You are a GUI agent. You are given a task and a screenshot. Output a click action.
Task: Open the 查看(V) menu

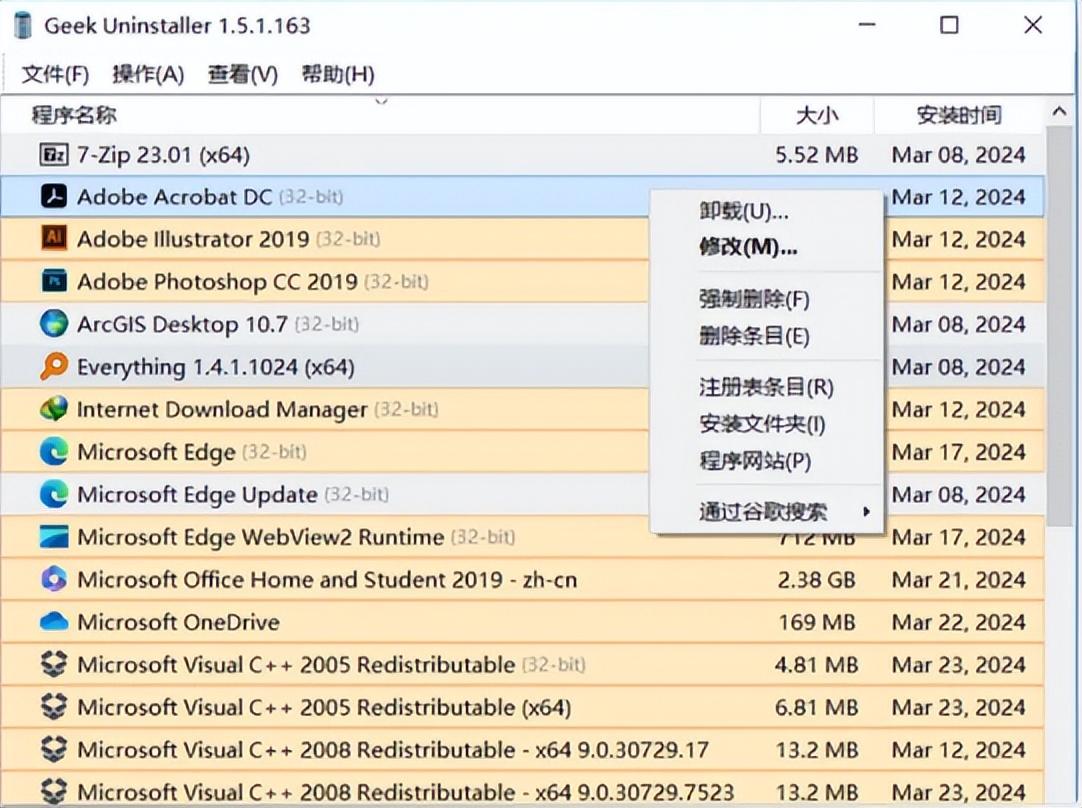coord(243,74)
